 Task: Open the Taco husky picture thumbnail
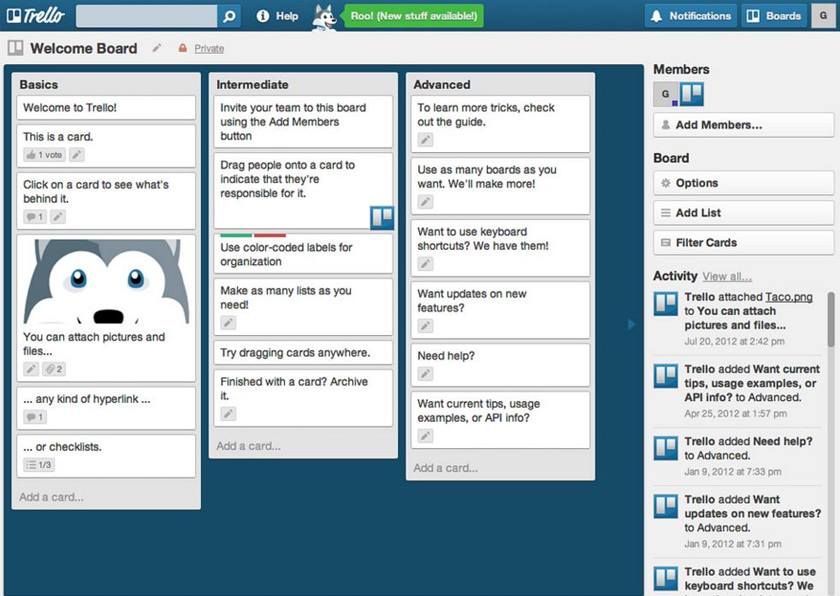click(x=106, y=281)
